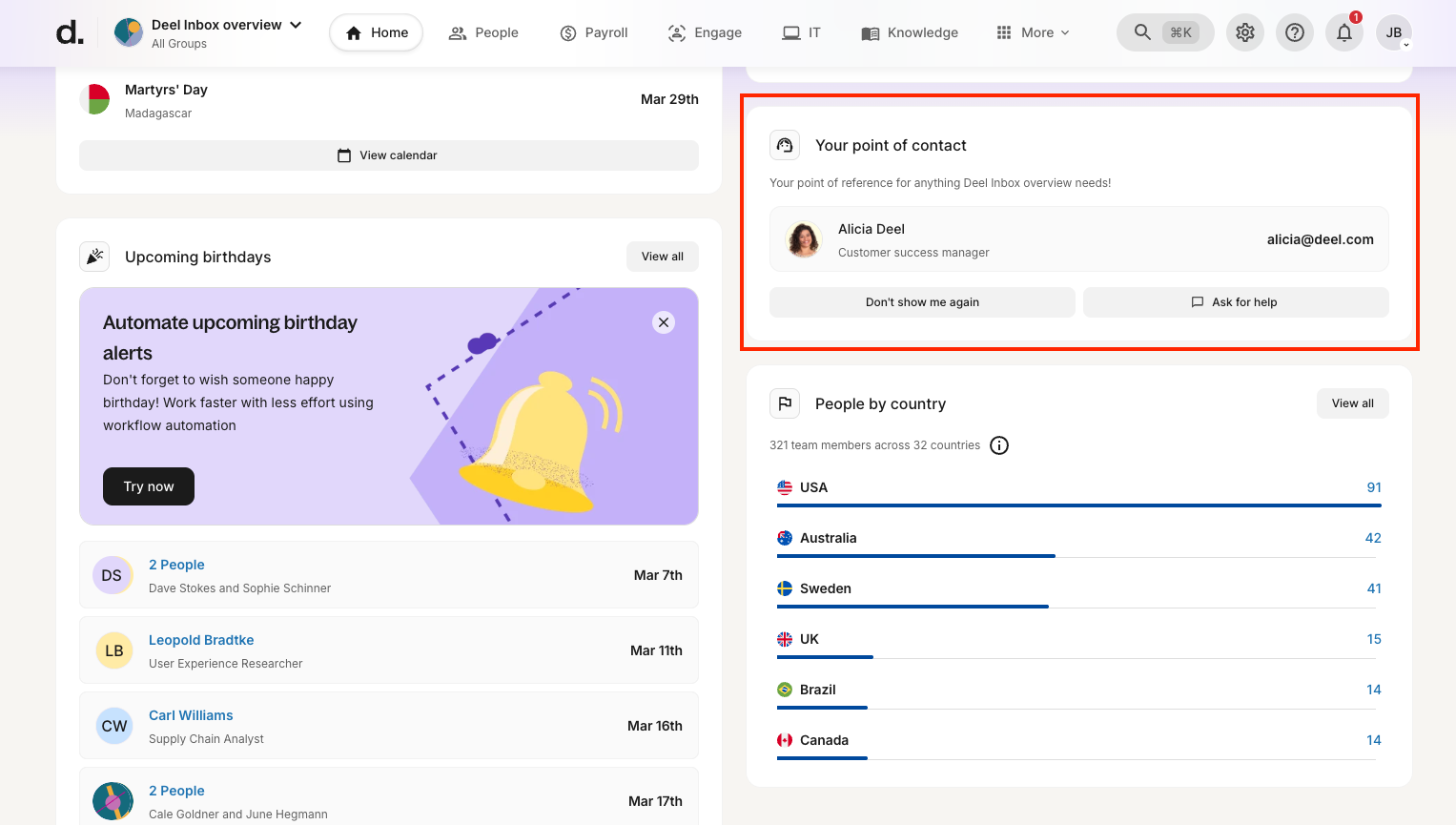Click avatar beside Cale Goldner and June Hegmann

(113, 801)
